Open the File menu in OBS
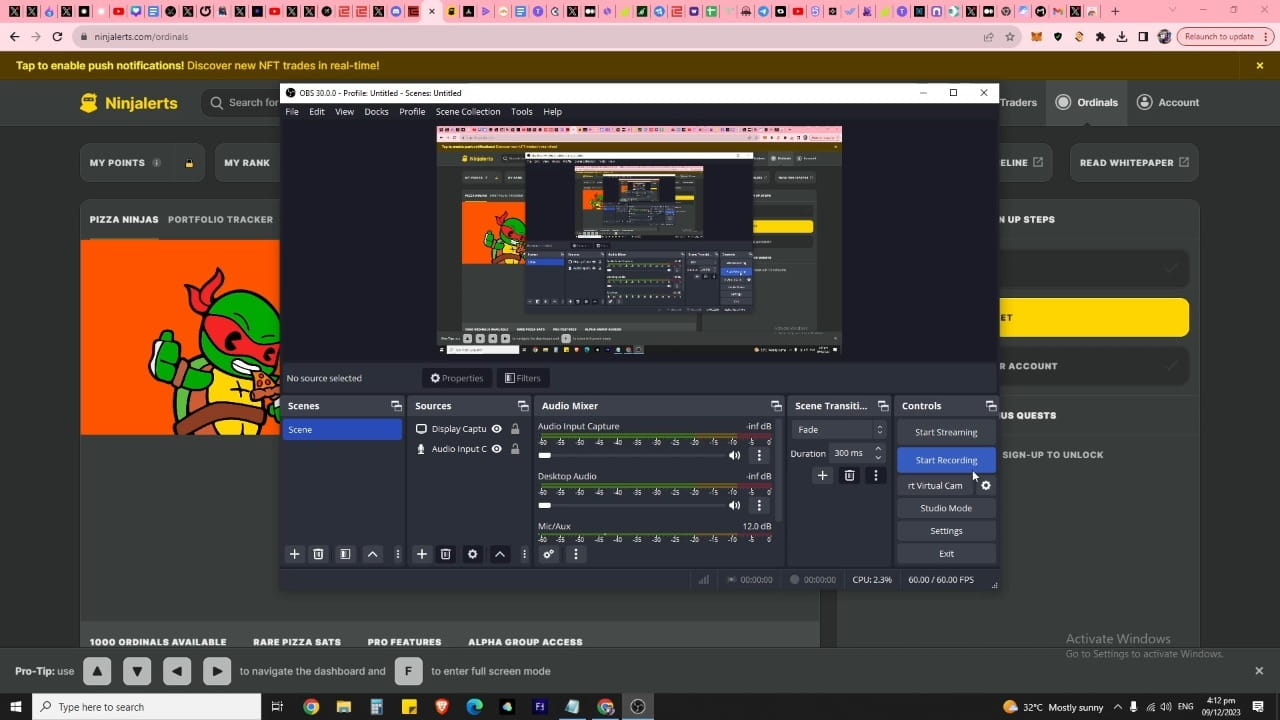The height and width of the screenshot is (720, 1280). point(292,112)
